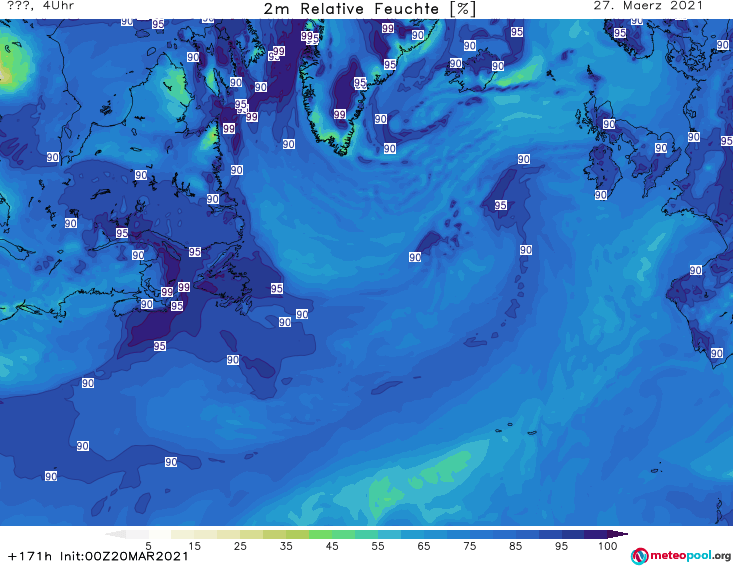733x566 pixels.
Task: Click the '???, 4Uhr' time label
Action: click(41, 6)
